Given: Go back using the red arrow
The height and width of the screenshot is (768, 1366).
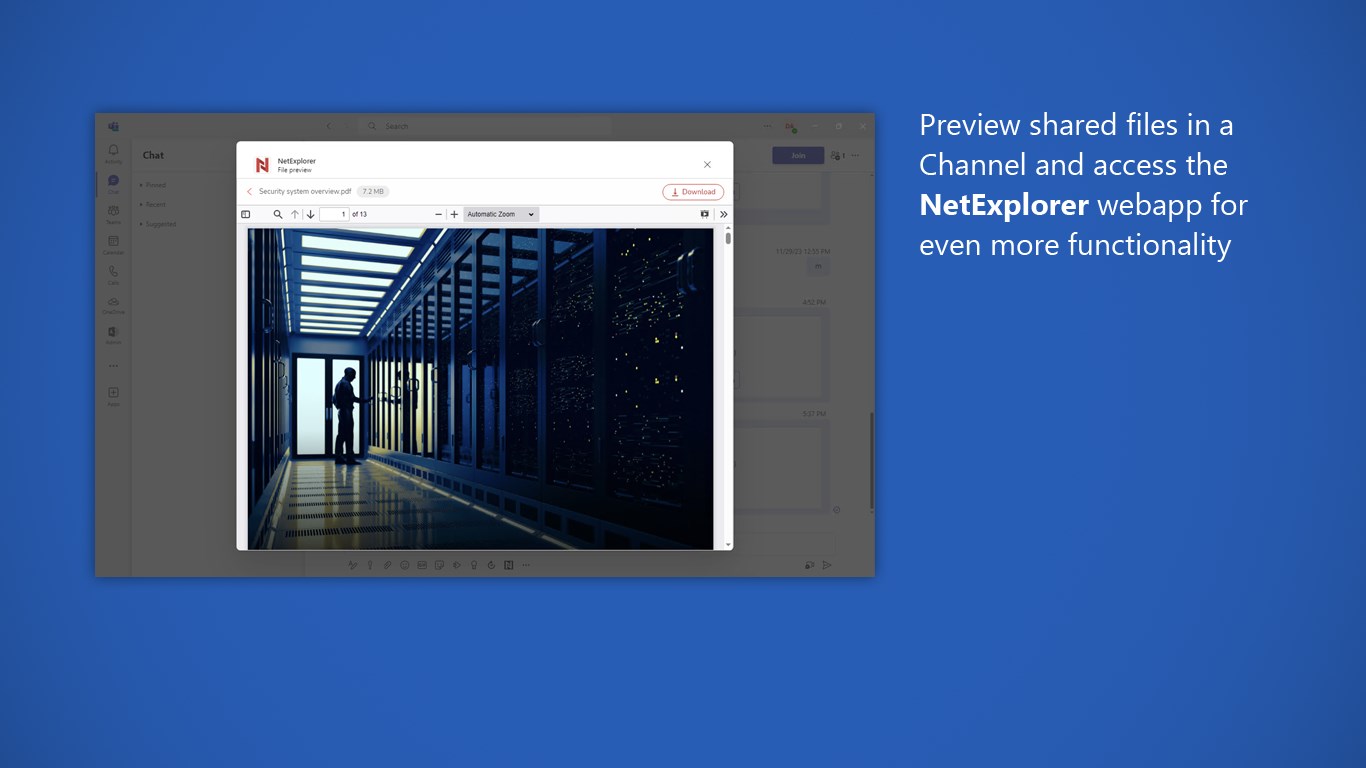Looking at the screenshot, I should [x=249, y=191].
